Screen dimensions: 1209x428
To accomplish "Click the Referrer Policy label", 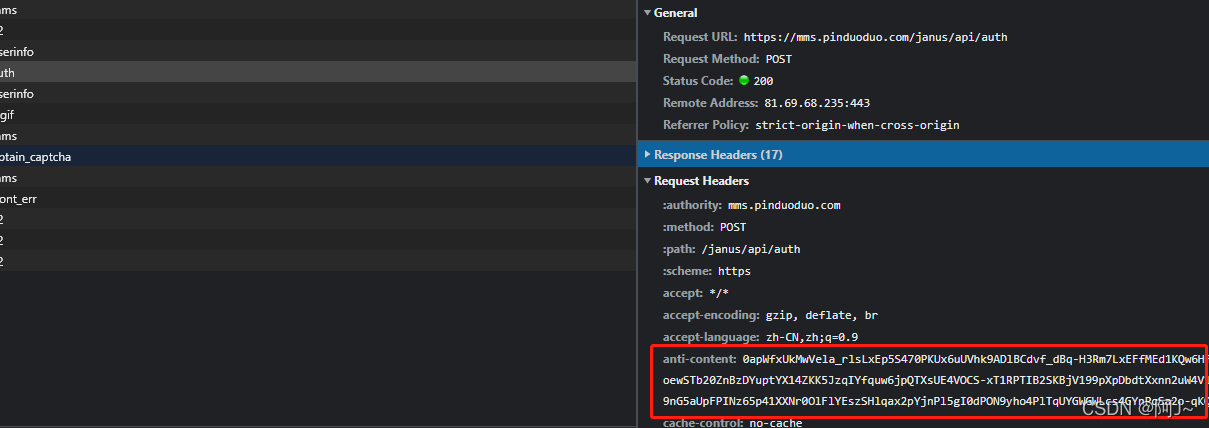I will coord(706,125).
